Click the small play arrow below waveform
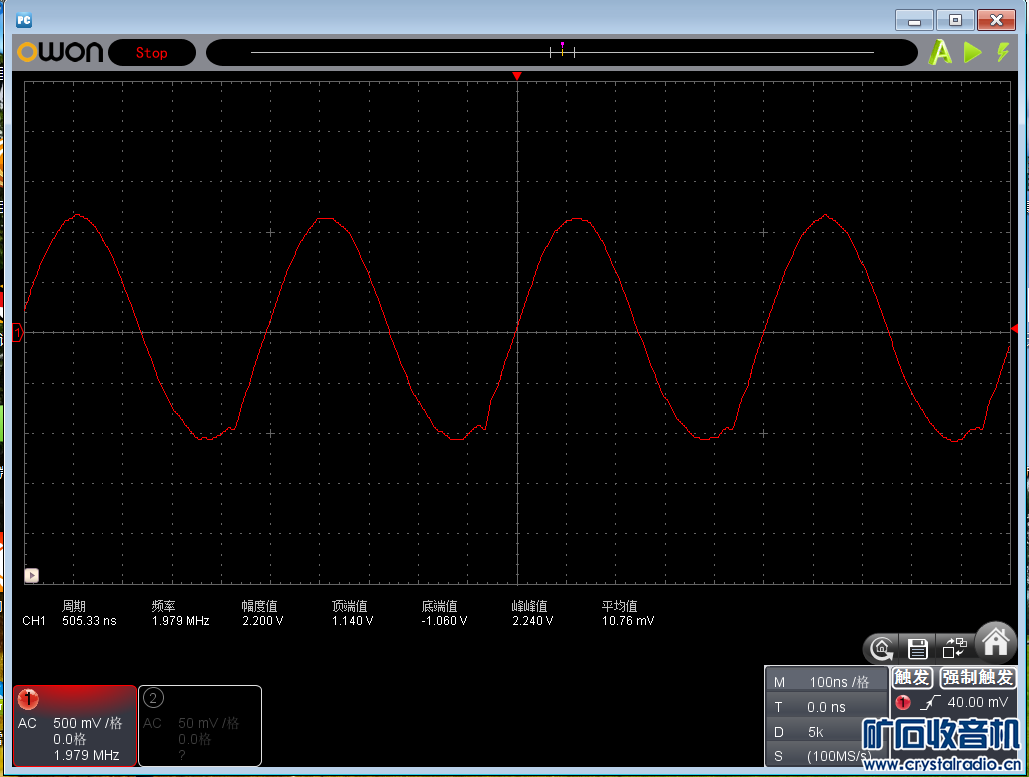 coord(32,575)
